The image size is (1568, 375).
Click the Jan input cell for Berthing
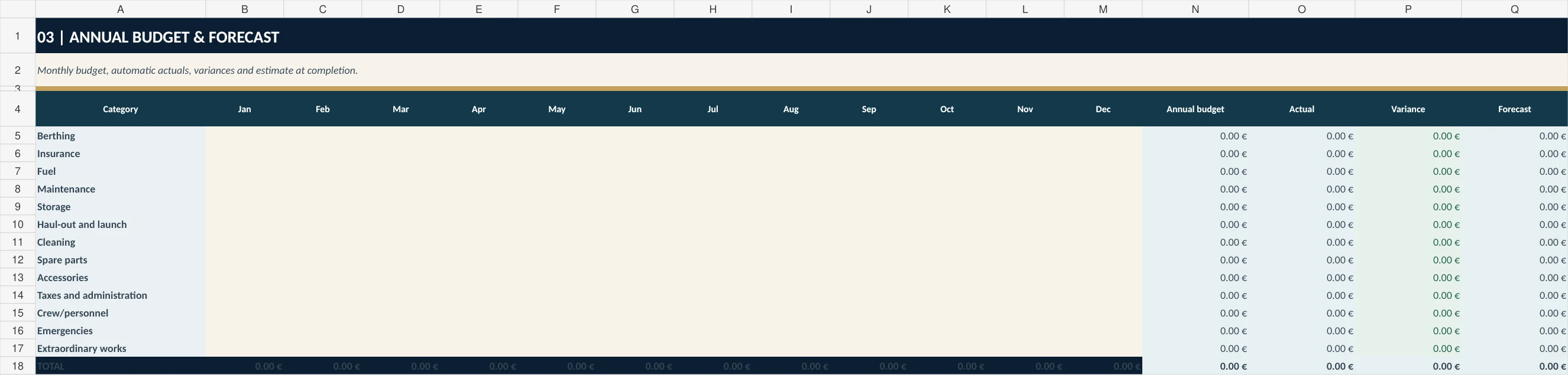tap(245, 136)
